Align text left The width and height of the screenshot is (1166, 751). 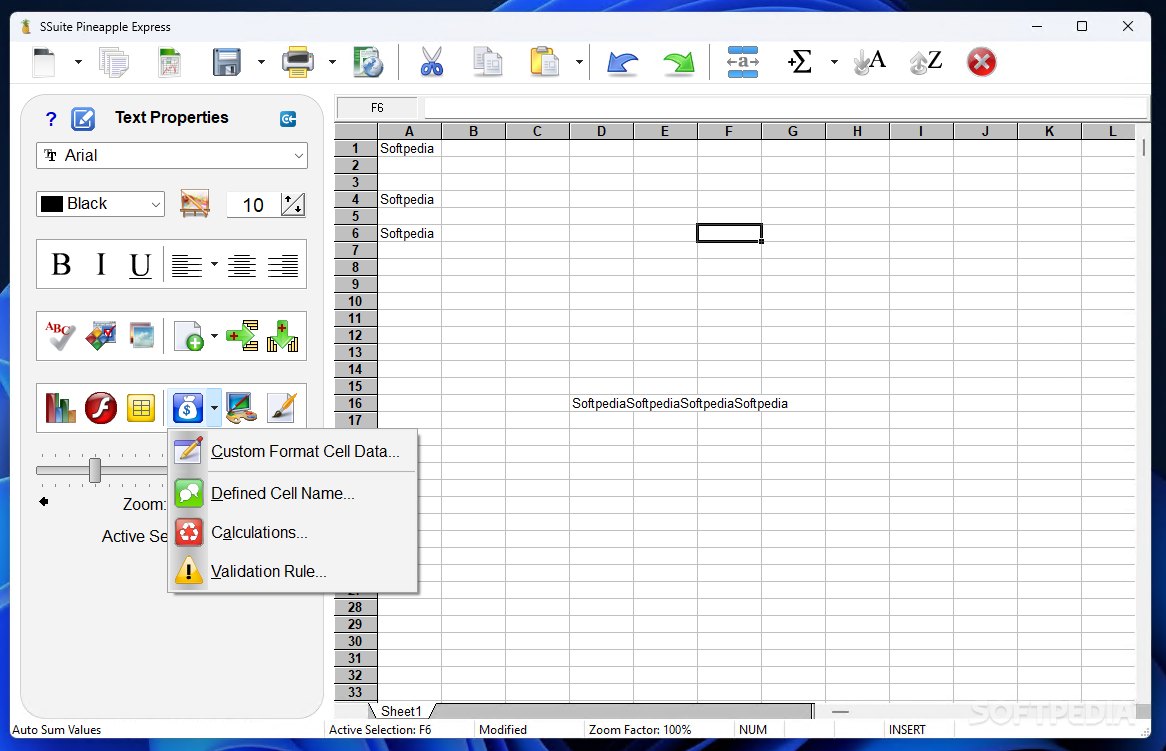(x=187, y=265)
